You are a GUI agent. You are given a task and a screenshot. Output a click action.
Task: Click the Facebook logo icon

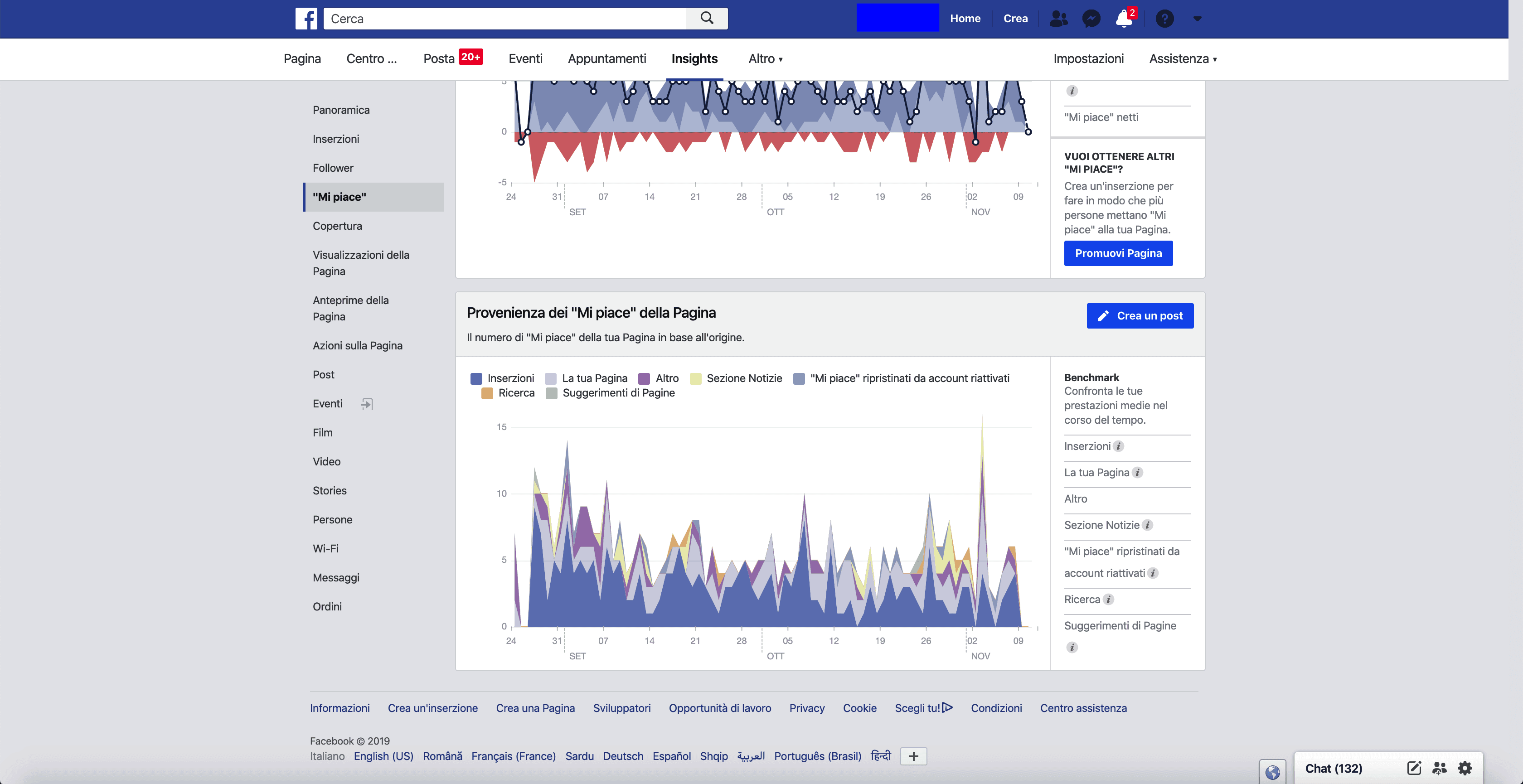[x=306, y=18]
